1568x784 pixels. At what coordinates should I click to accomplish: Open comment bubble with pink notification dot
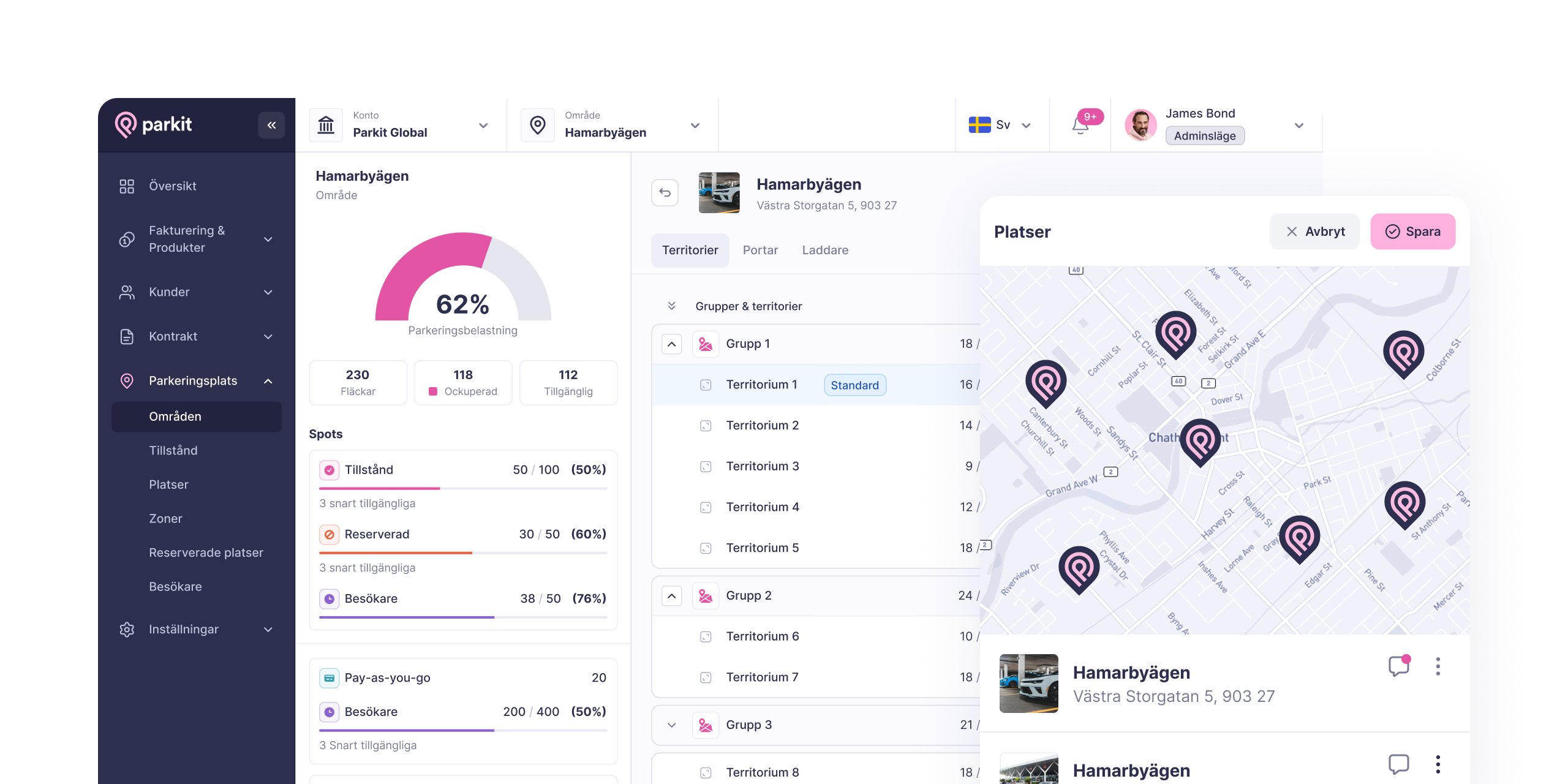[1399, 666]
